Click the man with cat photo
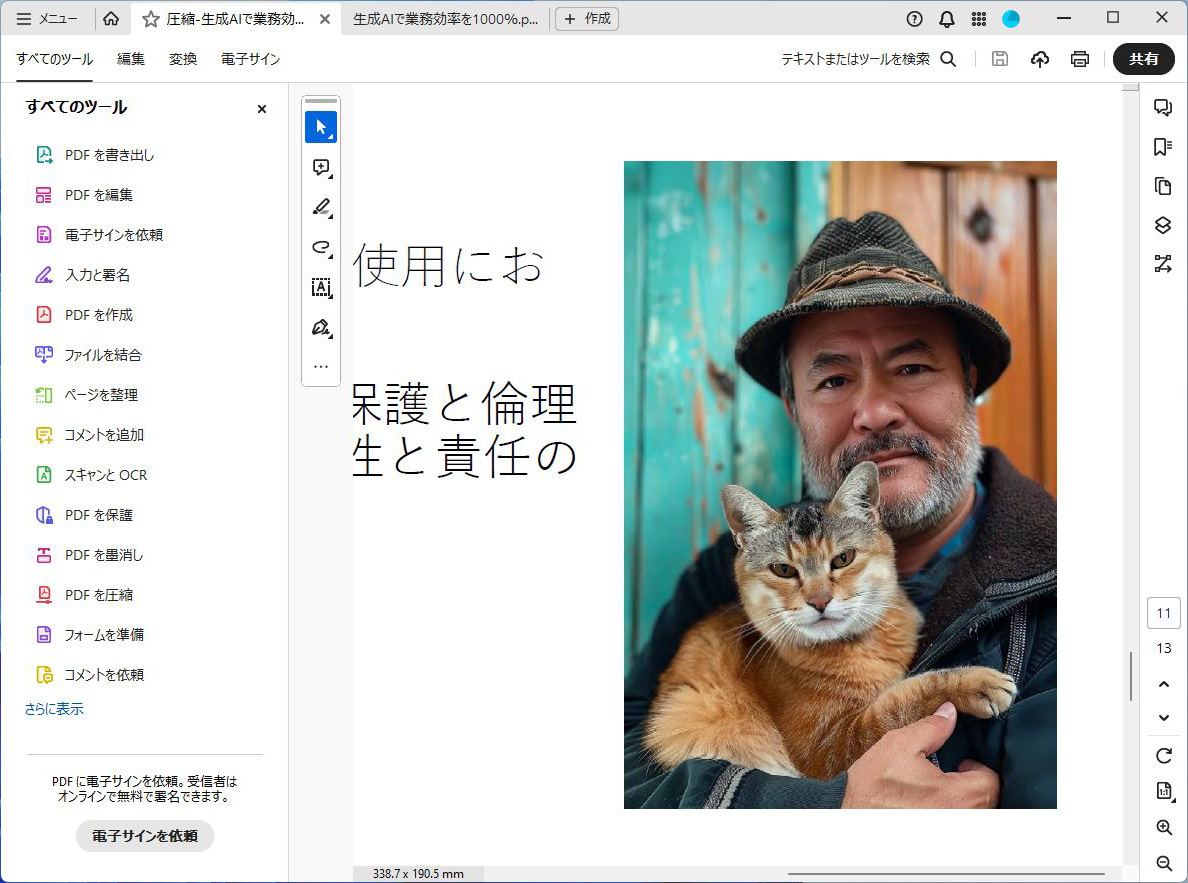The width and height of the screenshot is (1188, 883). pos(840,485)
